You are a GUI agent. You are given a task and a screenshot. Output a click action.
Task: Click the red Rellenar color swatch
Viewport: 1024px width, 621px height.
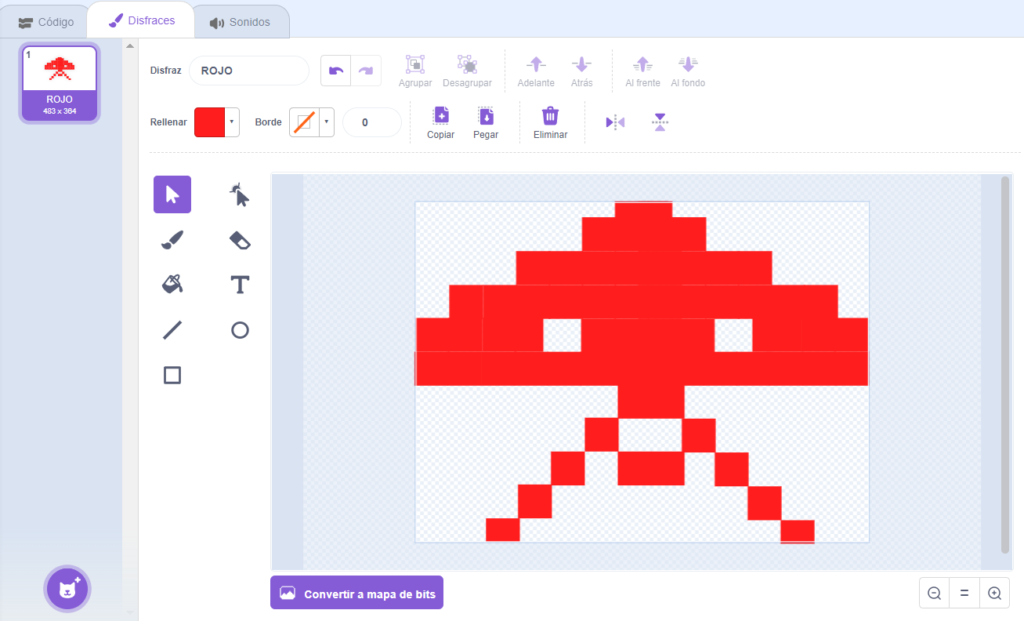[x=210, y=122]
